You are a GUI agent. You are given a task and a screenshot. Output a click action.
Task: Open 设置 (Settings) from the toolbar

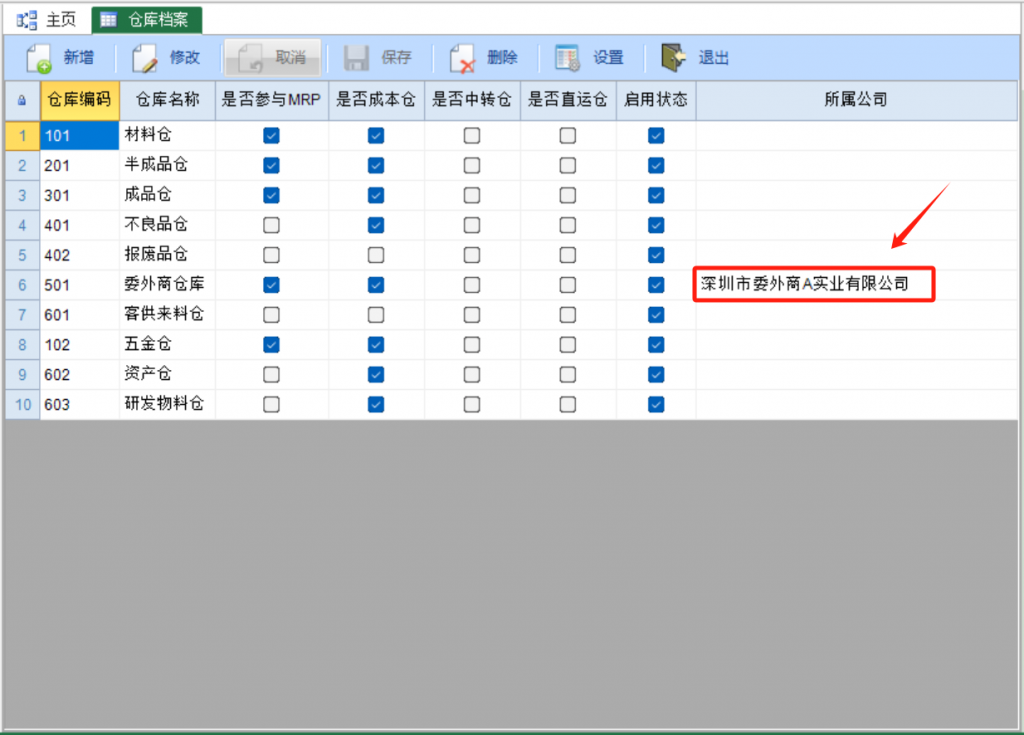click(569, 58)
